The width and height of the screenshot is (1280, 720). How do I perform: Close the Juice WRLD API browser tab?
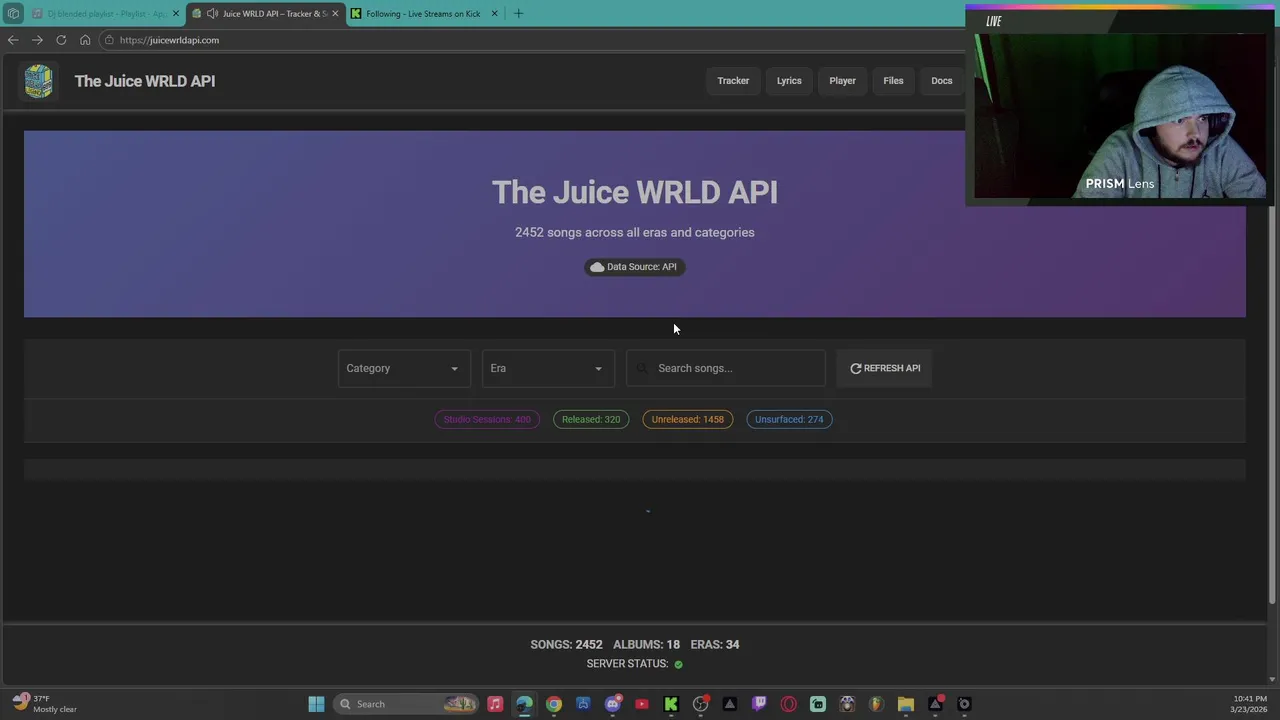[x=335, y=14]
